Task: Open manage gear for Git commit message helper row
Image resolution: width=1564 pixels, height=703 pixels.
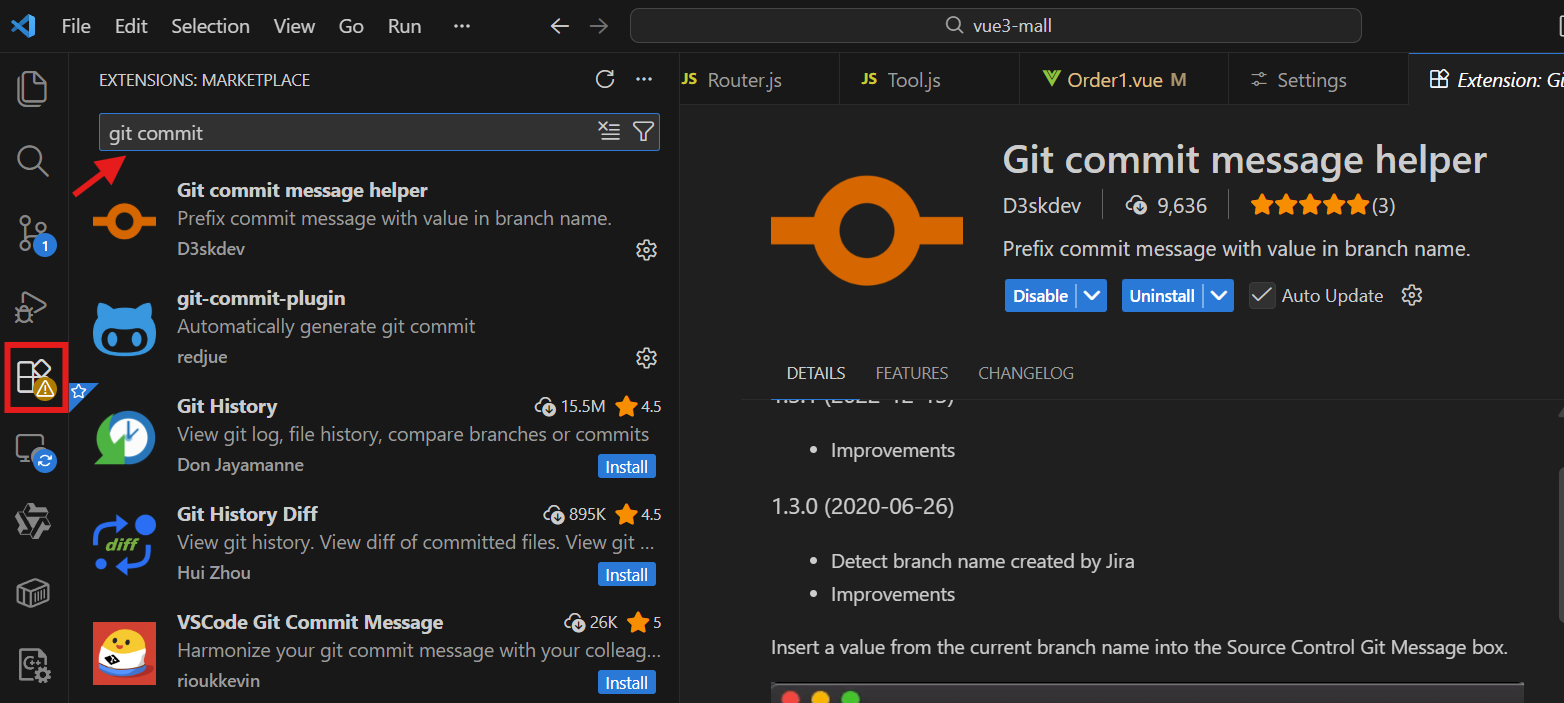Action: [646, 250]
